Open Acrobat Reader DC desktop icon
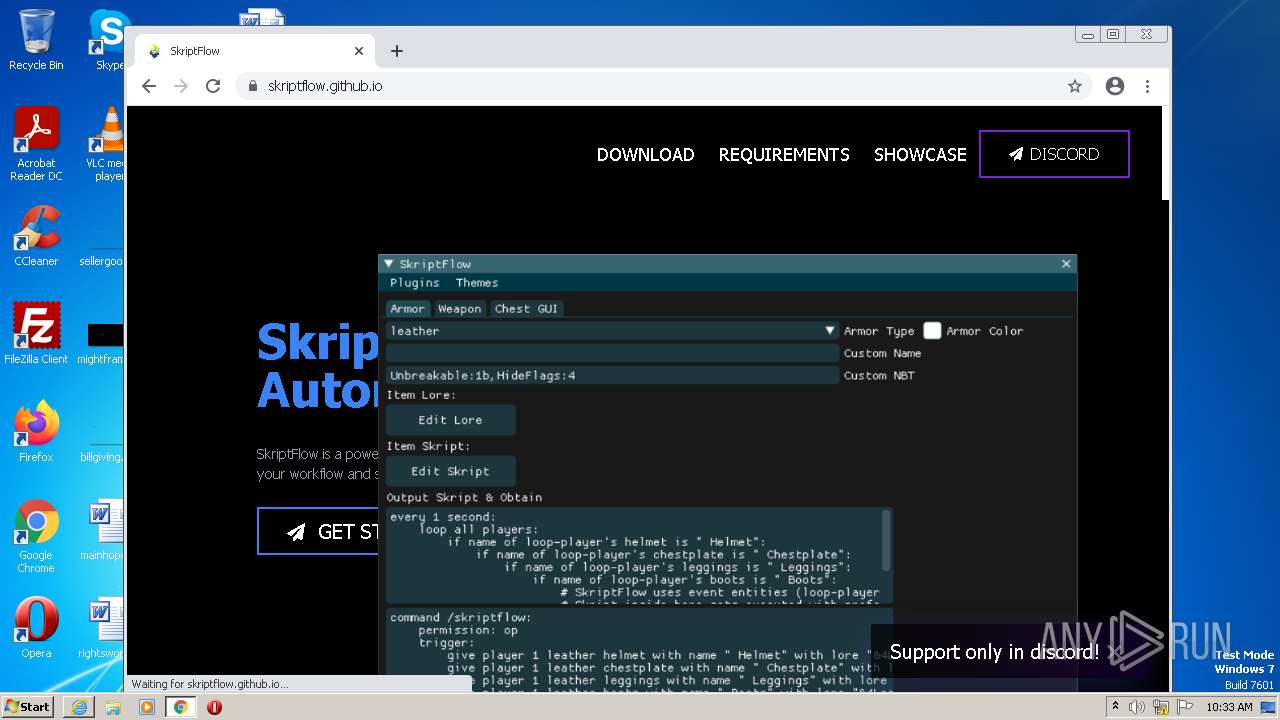1280x720 pixels. [36, 144]
